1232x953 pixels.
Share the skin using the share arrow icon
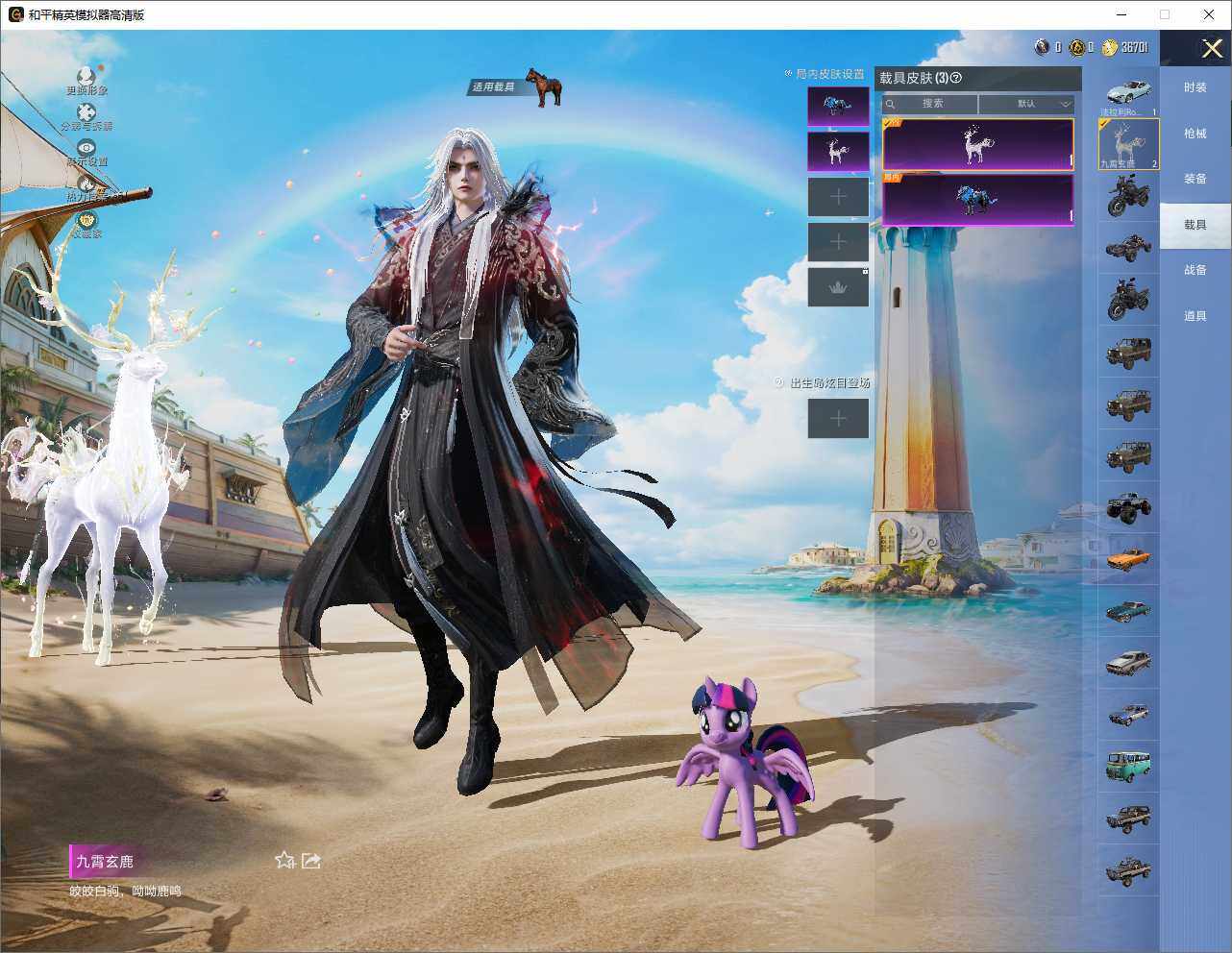(310, 860)
